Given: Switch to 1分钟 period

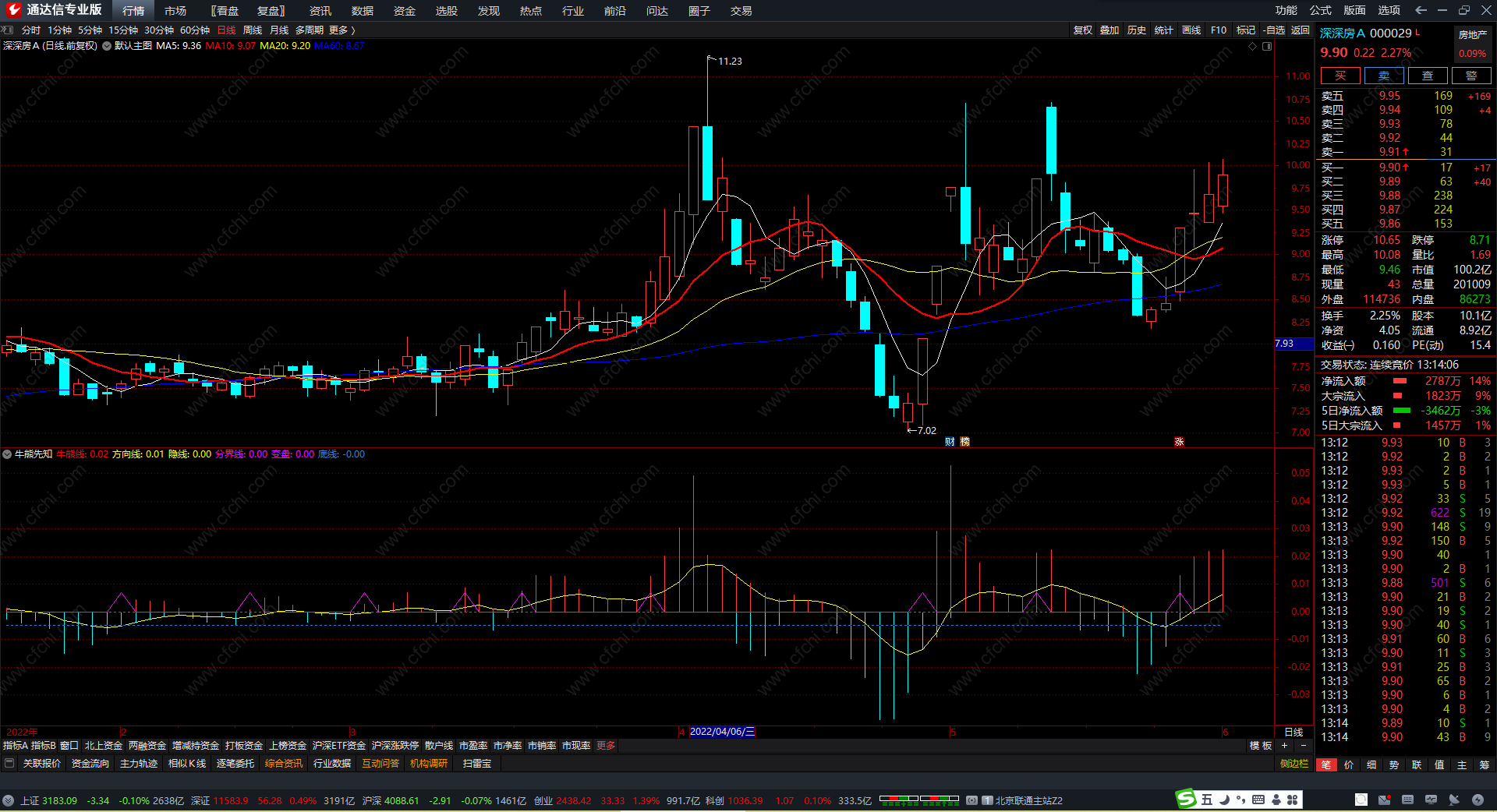Looking at the screenshot, I should pyautogui.click(x=59, y=30).
